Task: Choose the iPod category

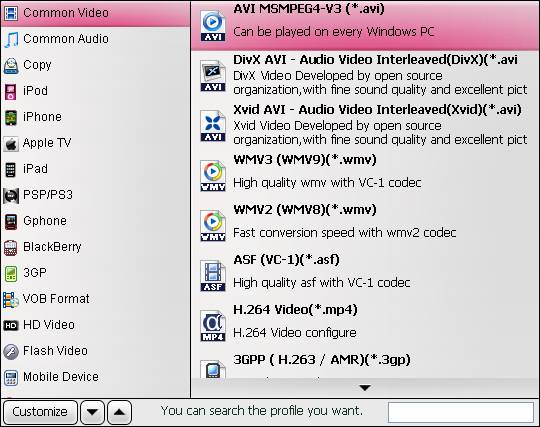Action: click(95, 91)
